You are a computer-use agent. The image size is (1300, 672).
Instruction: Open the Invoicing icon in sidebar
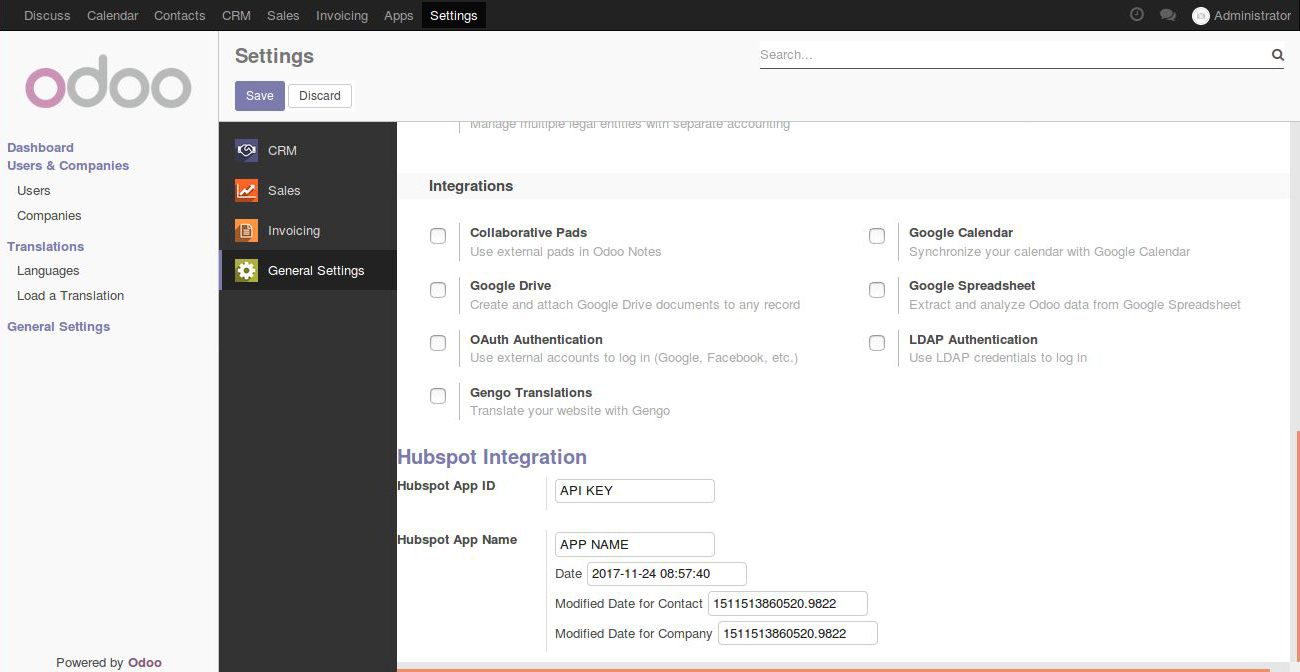246,230
